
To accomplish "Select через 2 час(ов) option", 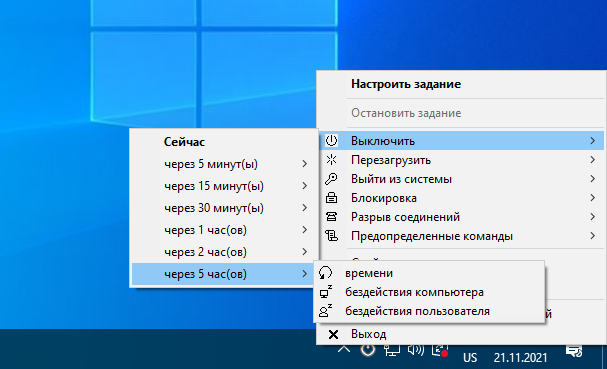I will tap(223, 252).
